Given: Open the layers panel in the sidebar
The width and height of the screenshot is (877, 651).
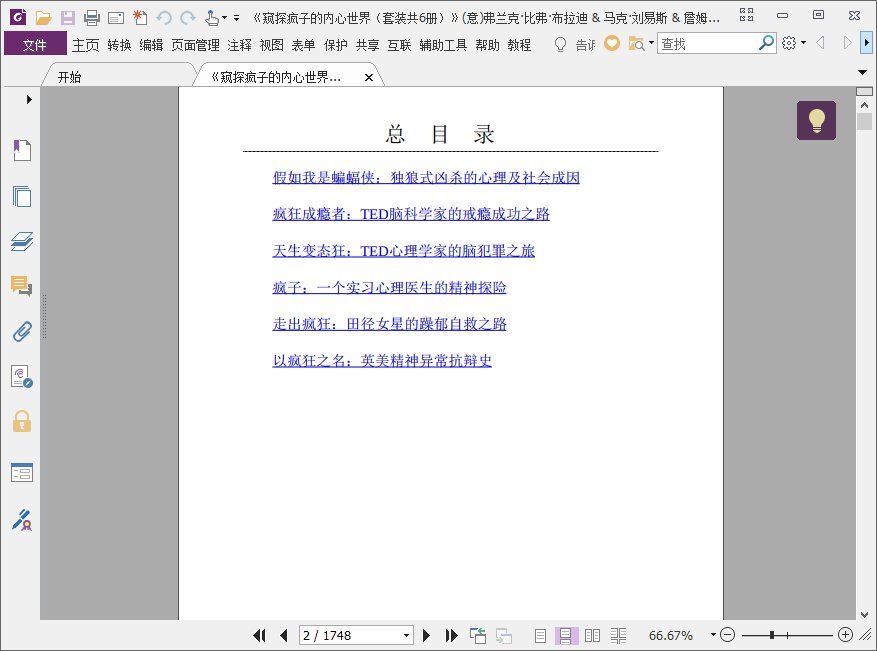Looking at the screenshot, I should (22, 242).
